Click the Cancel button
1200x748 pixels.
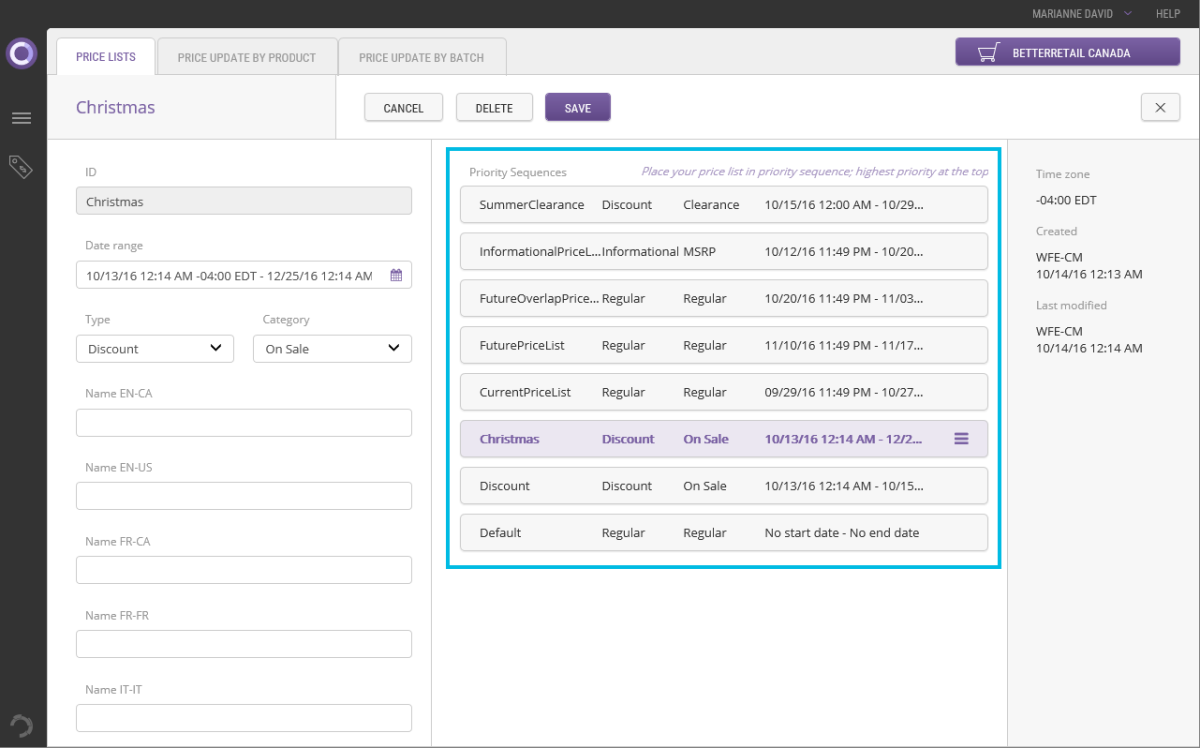404,108
